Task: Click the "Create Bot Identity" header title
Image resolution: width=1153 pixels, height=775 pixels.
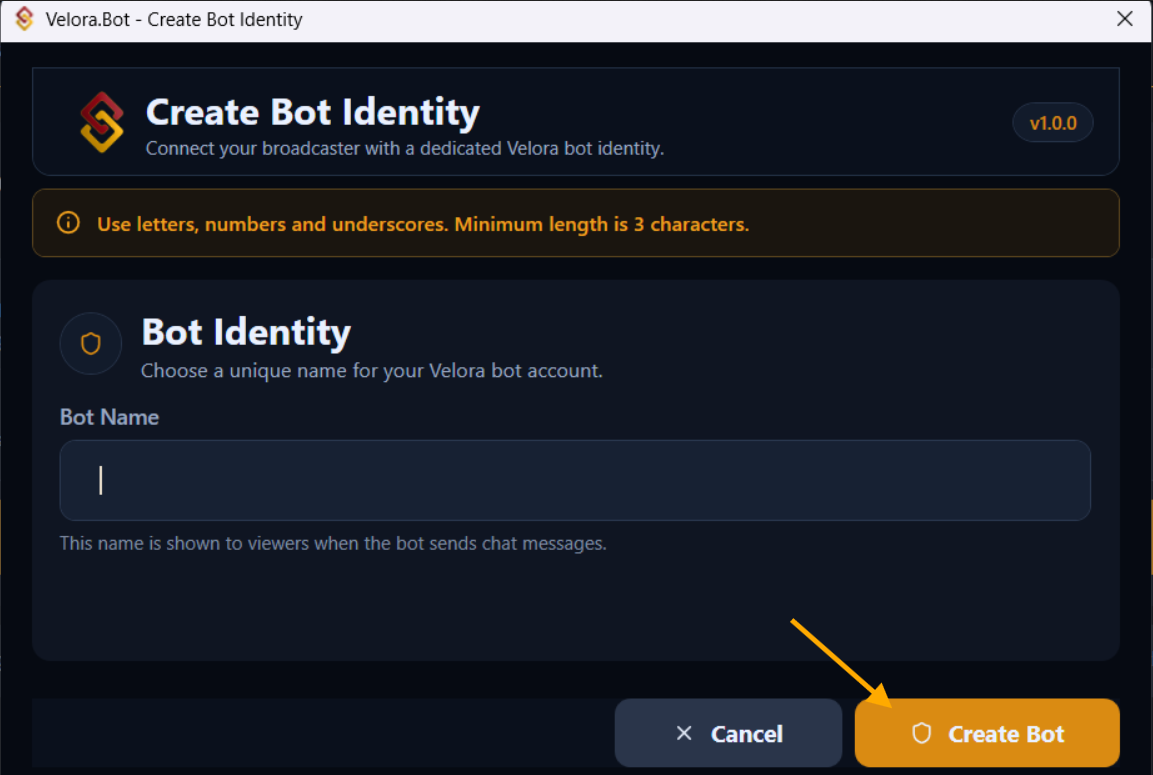Action: (312, 112)
